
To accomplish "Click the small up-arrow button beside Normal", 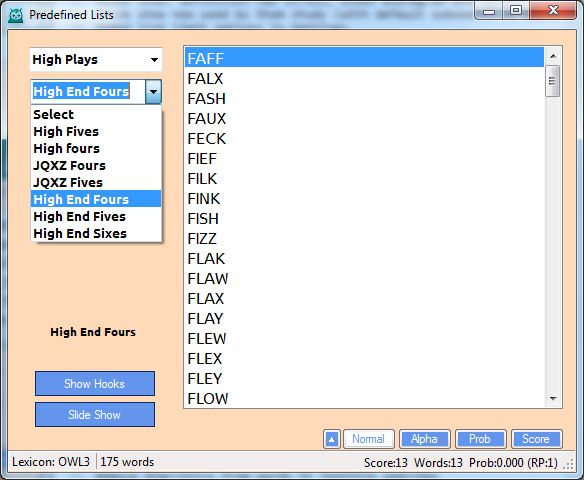I will 331,439.
